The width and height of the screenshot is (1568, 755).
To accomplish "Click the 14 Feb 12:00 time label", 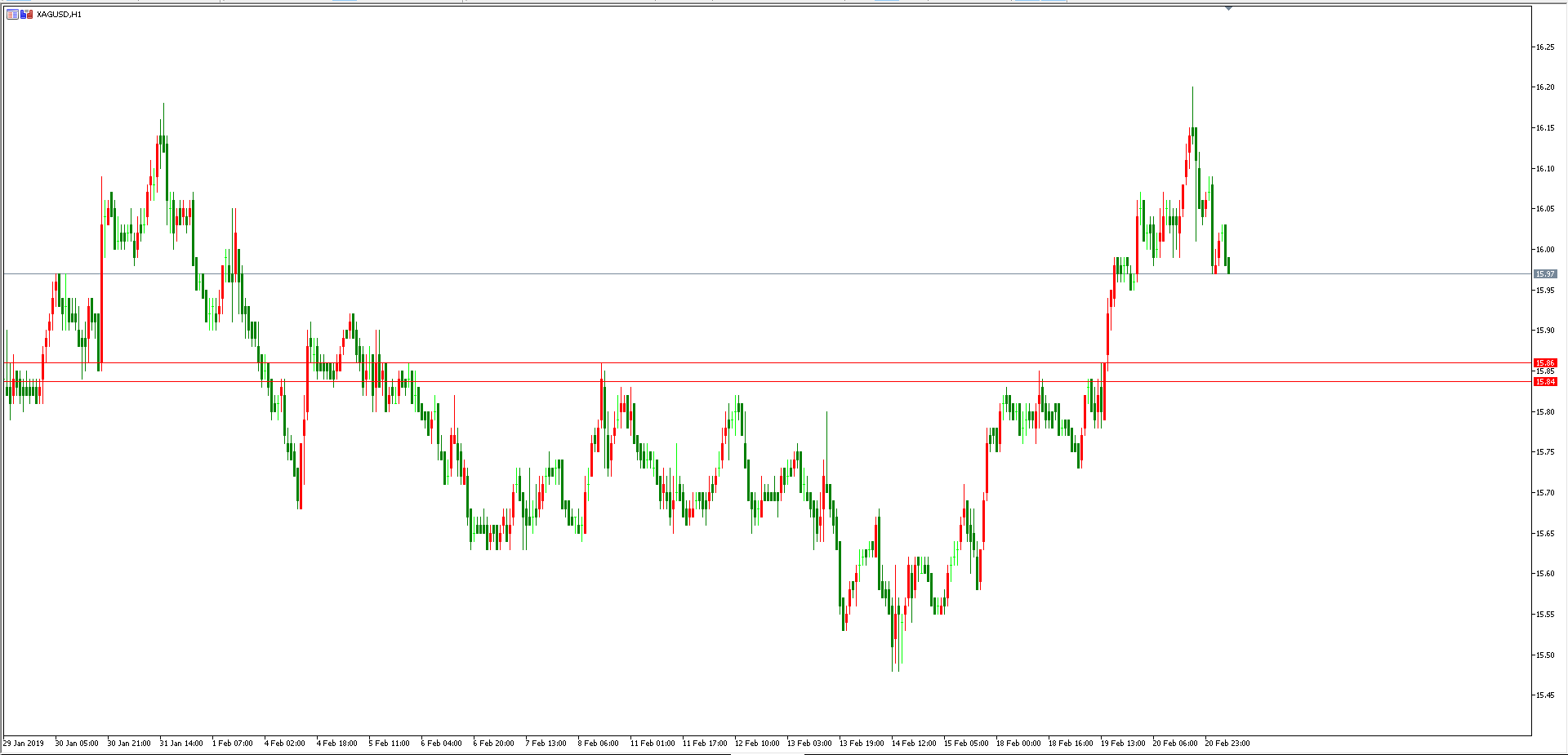I will point(914,744).
